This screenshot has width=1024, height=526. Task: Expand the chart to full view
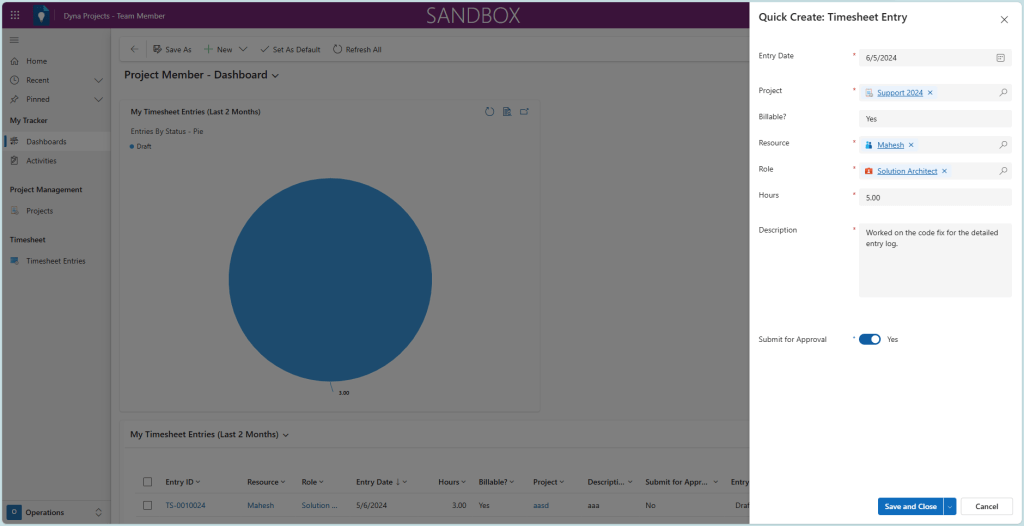pos(524,111)
